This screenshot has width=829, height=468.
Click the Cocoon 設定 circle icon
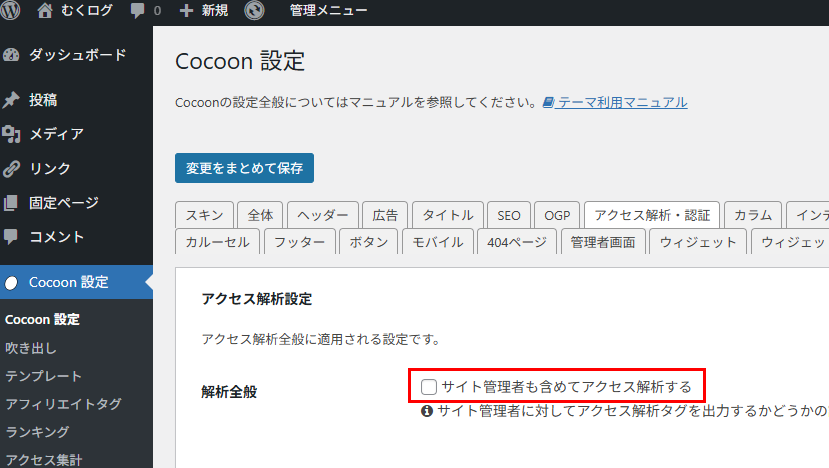[11, 283]
